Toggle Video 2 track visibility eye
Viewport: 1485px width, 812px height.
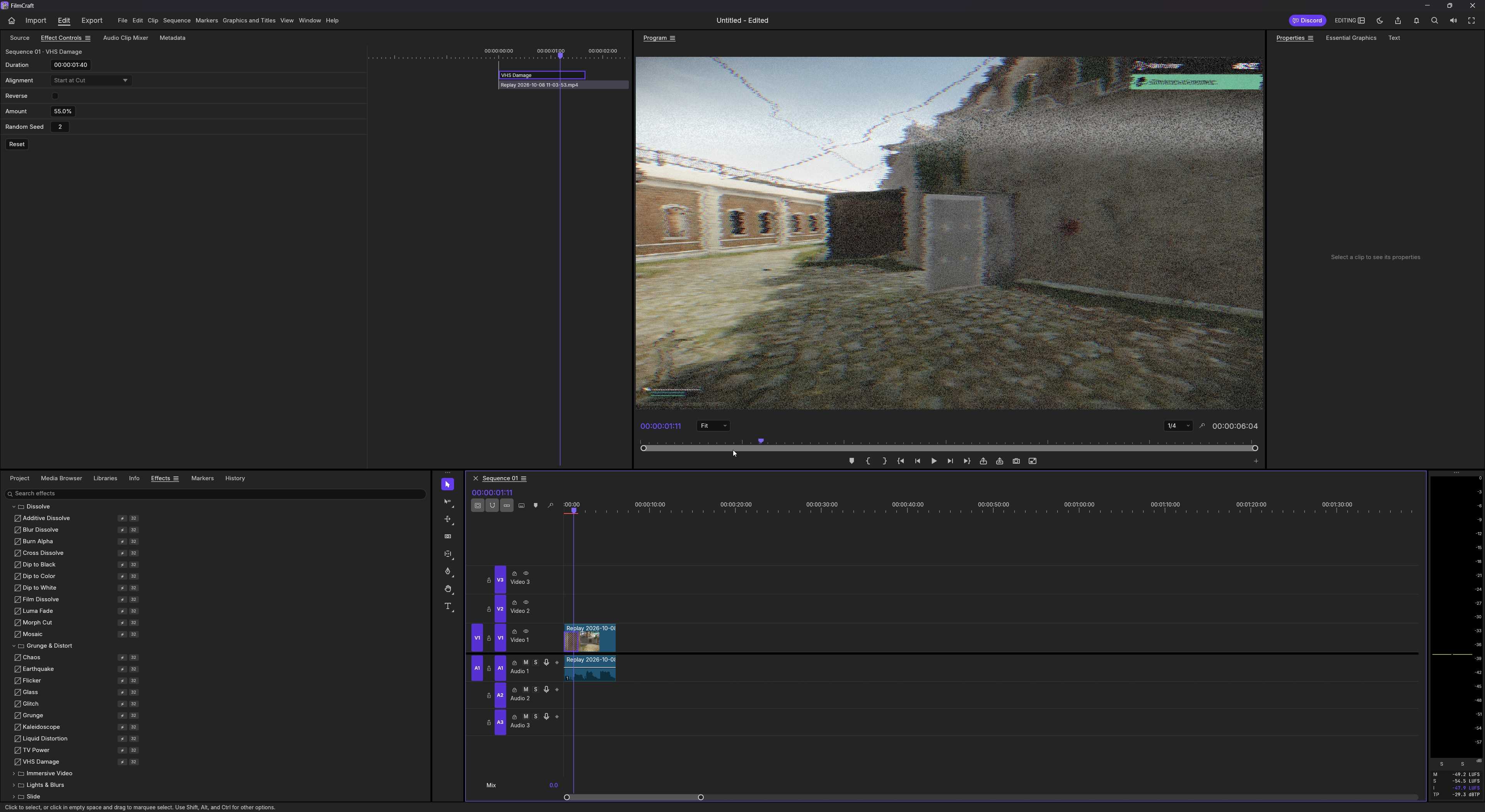click(x=525, y=602)
